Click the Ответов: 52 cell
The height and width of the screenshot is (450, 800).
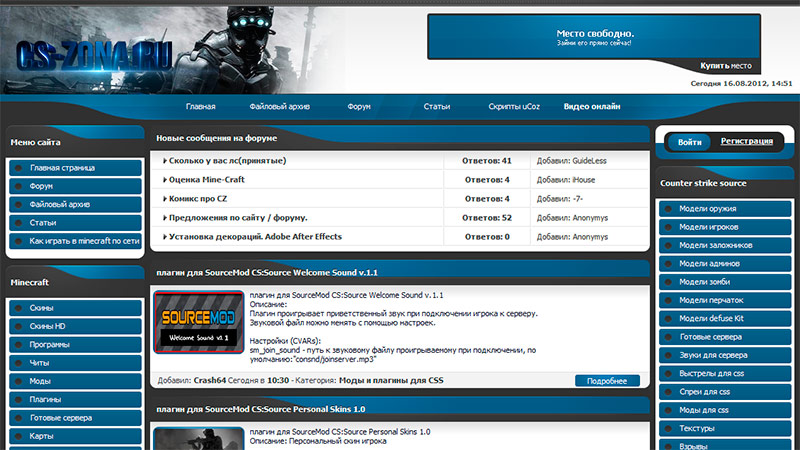tap(487, 218)
